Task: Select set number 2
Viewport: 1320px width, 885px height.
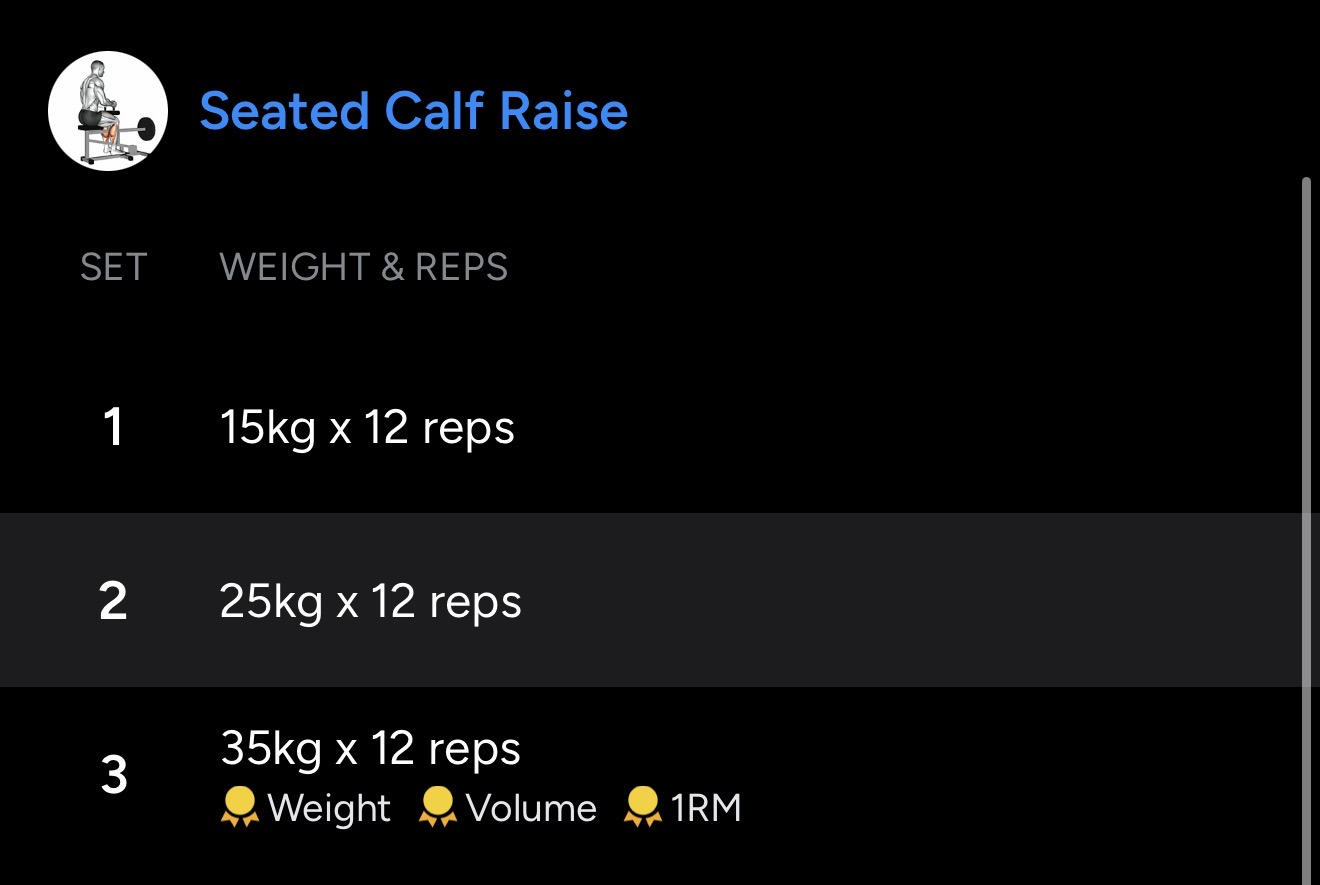Action: point(113,602)
